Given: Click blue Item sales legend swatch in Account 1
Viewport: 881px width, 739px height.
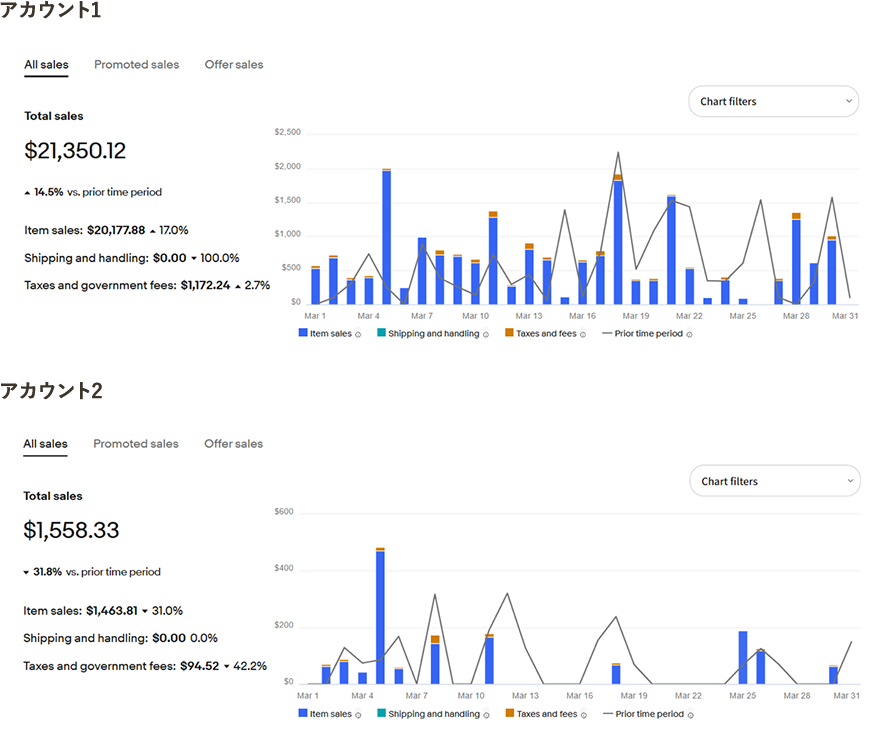Looking at the screenshot, I should (303, 334).
